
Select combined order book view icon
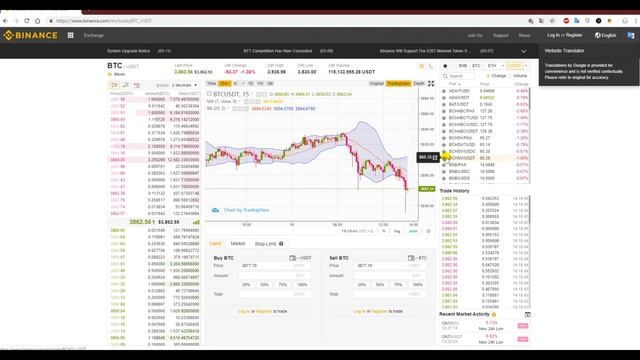[115, 85]
